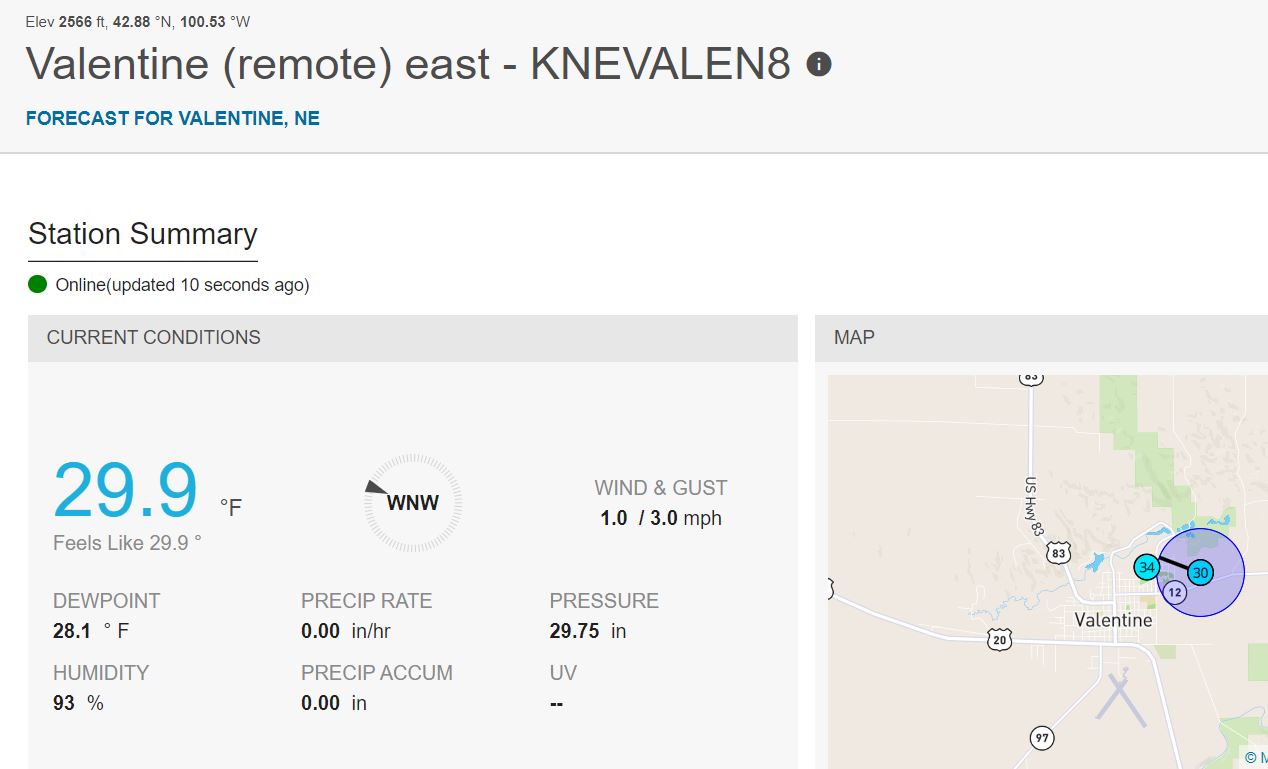Click the Highway 97 shield on map

tap(1042, 739)
